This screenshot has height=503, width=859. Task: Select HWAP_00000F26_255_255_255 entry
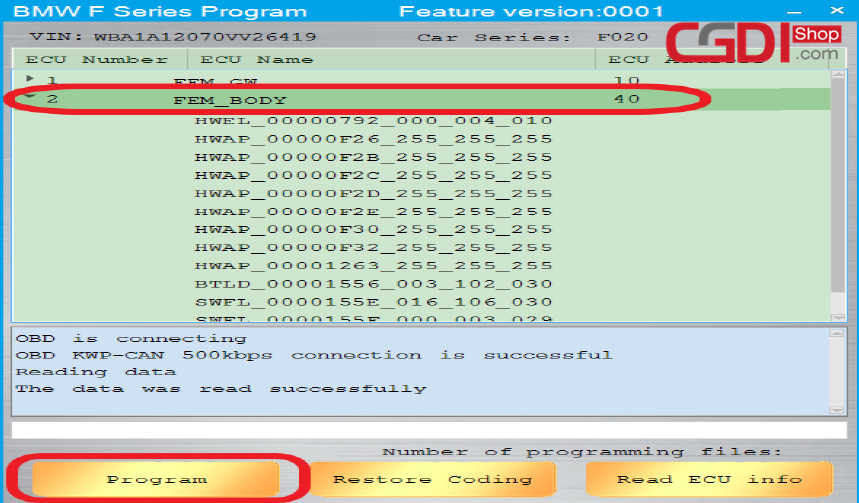pyautogui.click(x=373, y=139)
